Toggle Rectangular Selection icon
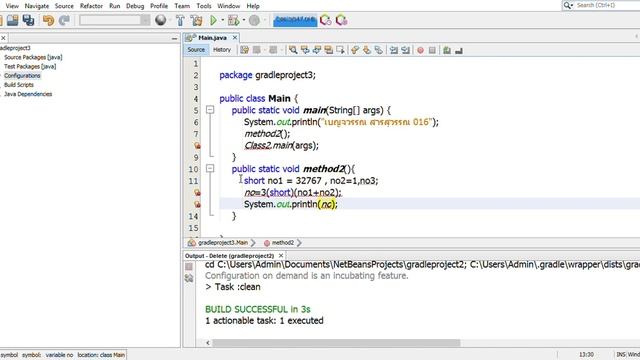This screenshot has width=640, height=360. (x=340, y=50)
